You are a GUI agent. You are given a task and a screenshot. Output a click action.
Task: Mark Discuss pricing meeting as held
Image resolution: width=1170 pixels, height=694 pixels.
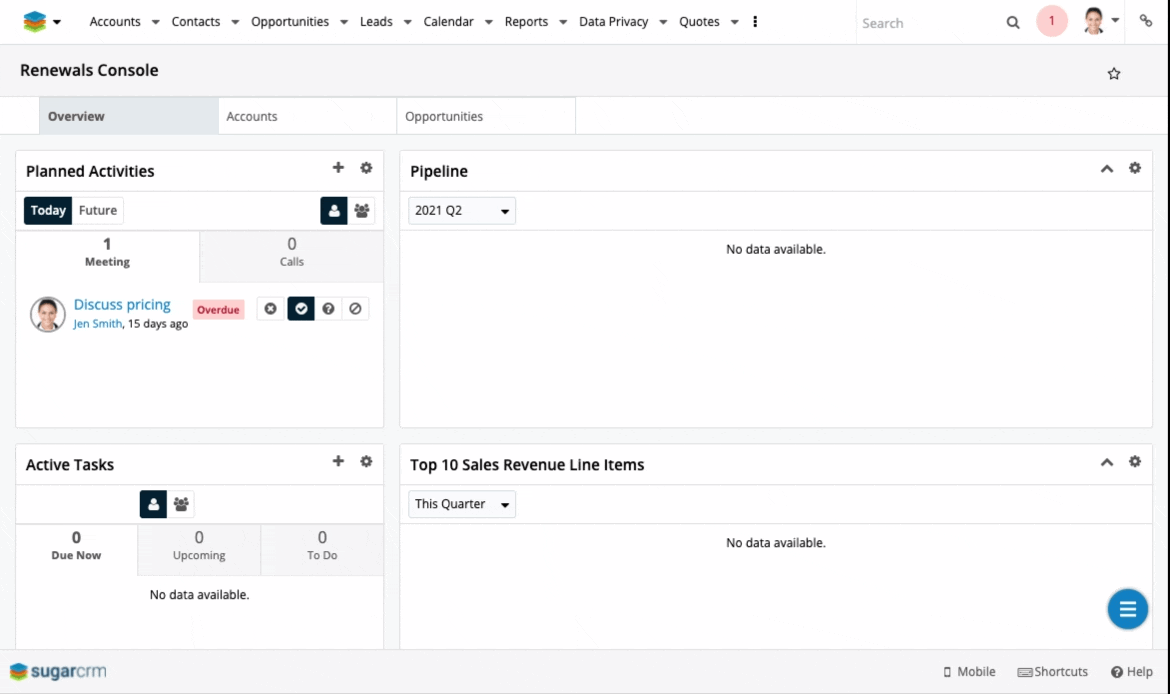tap(301, 309)
